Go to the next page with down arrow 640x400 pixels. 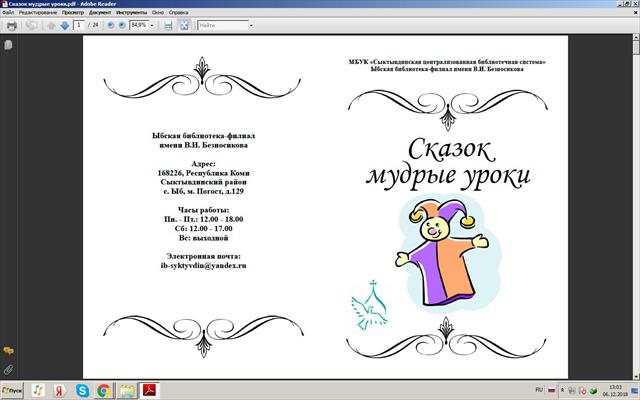(63, 25)
